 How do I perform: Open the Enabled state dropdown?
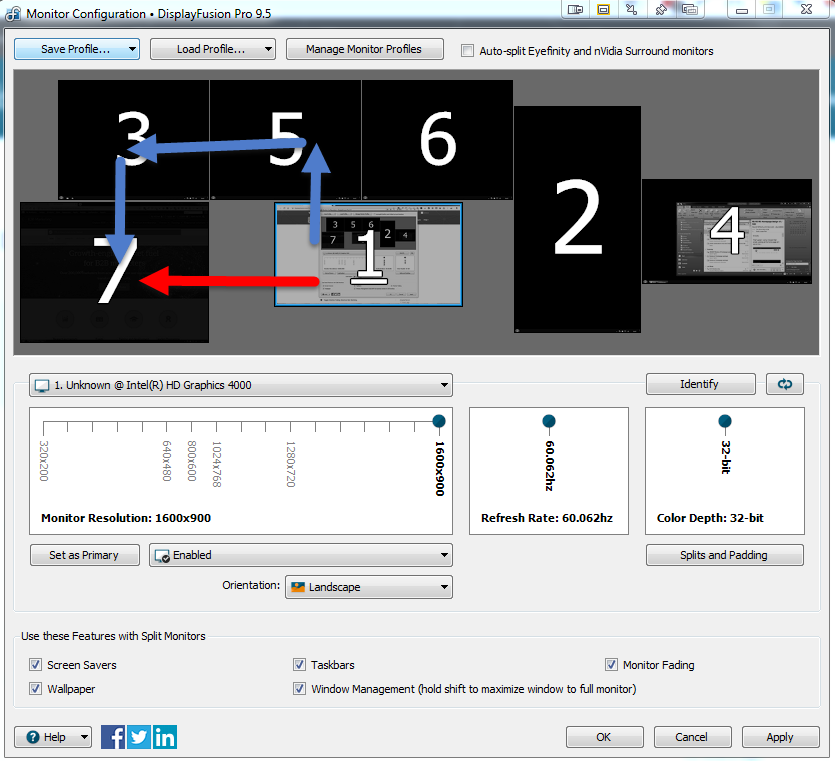tap(300, 555)
